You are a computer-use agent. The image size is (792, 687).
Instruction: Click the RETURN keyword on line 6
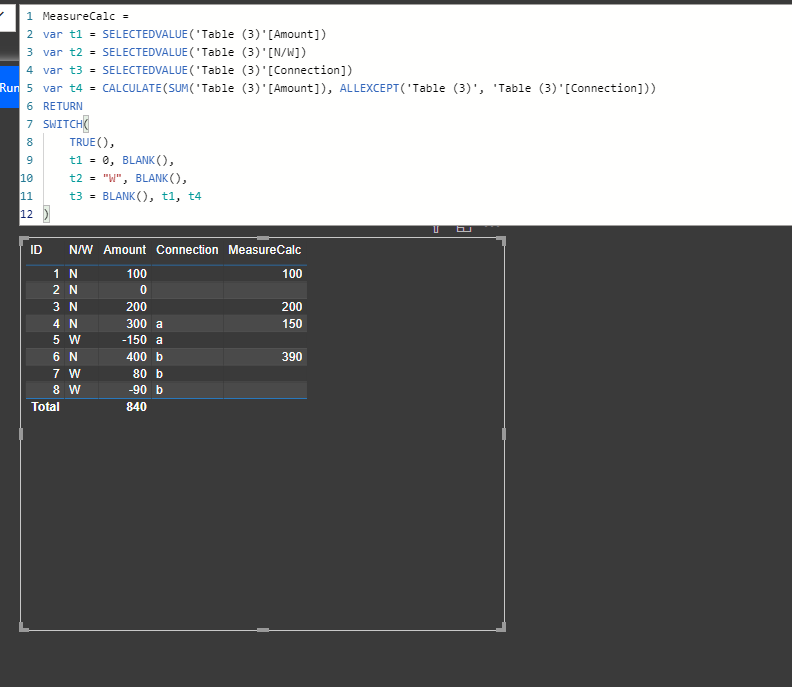[x=63, y=106]
